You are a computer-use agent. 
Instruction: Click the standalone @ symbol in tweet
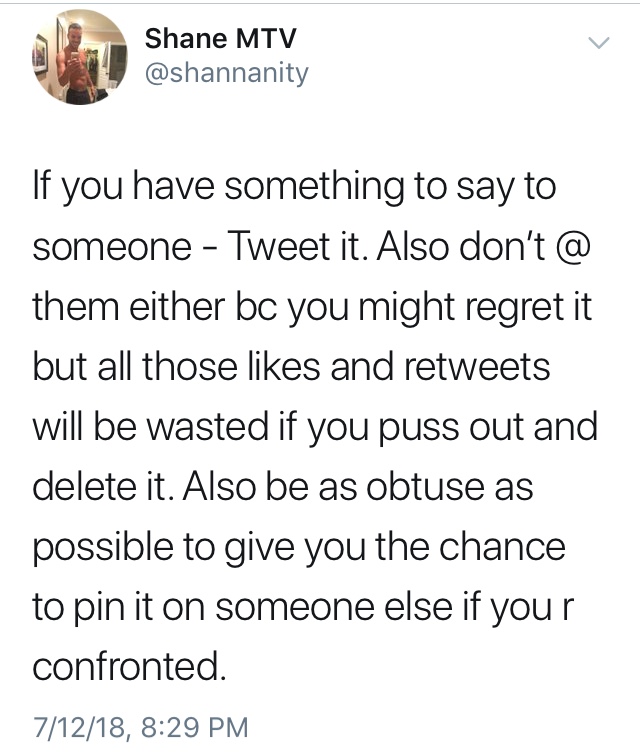coord(572,247)
